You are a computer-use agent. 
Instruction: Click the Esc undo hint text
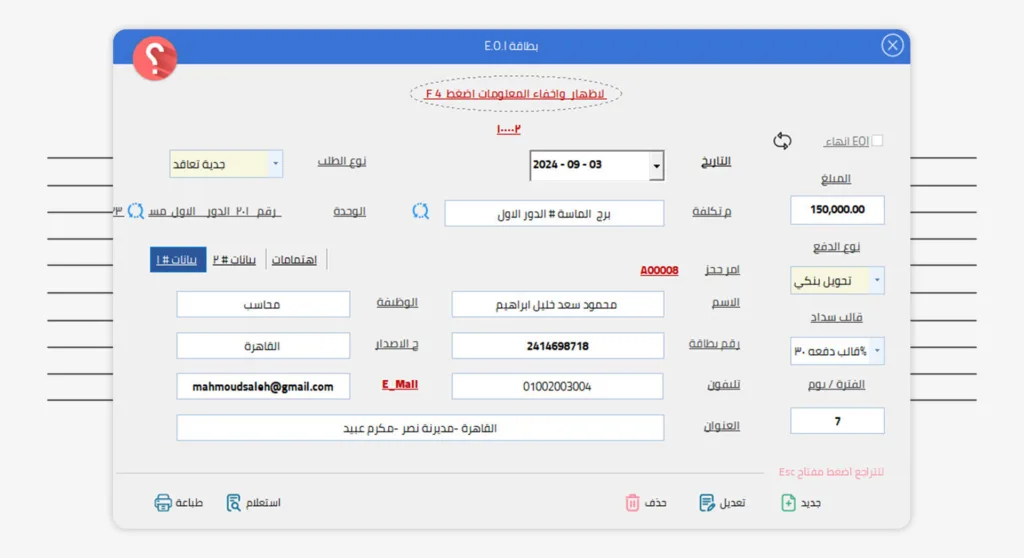[x=831, y=472]
